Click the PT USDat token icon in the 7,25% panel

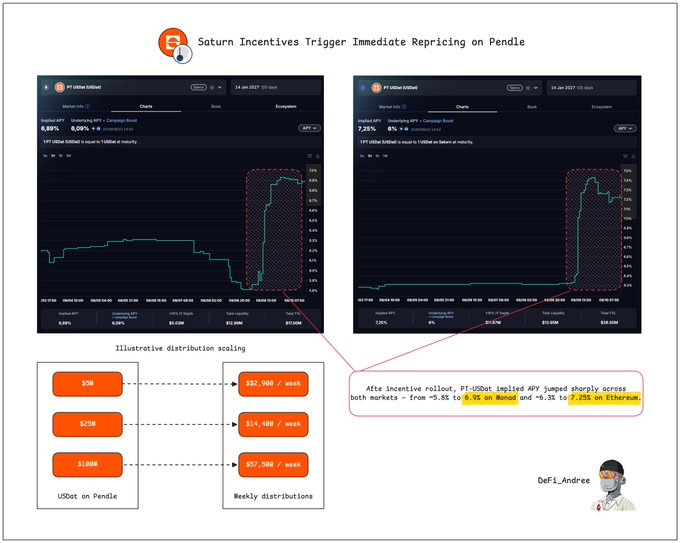click(376, 88)
